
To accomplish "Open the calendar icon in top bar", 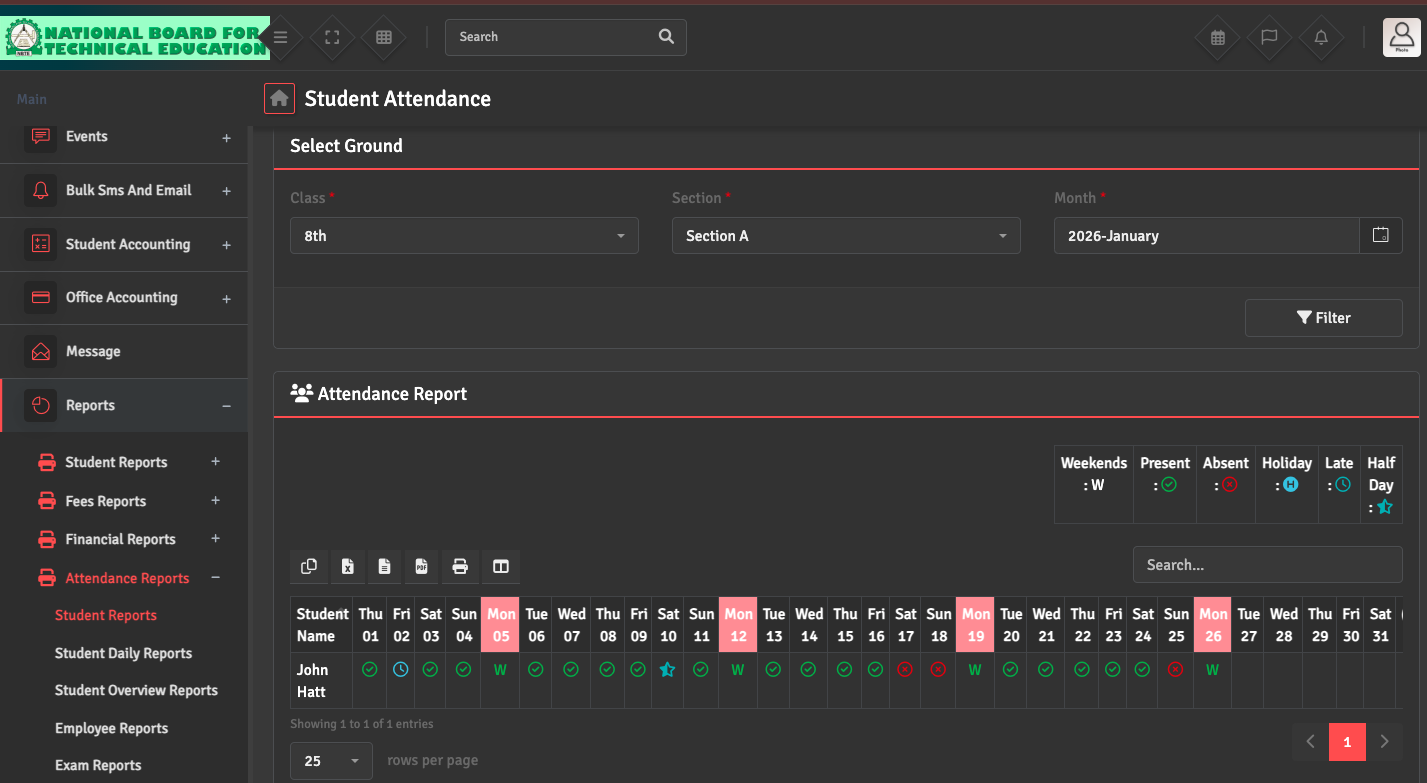I will pyautogui.click(x=1217, y=37).
